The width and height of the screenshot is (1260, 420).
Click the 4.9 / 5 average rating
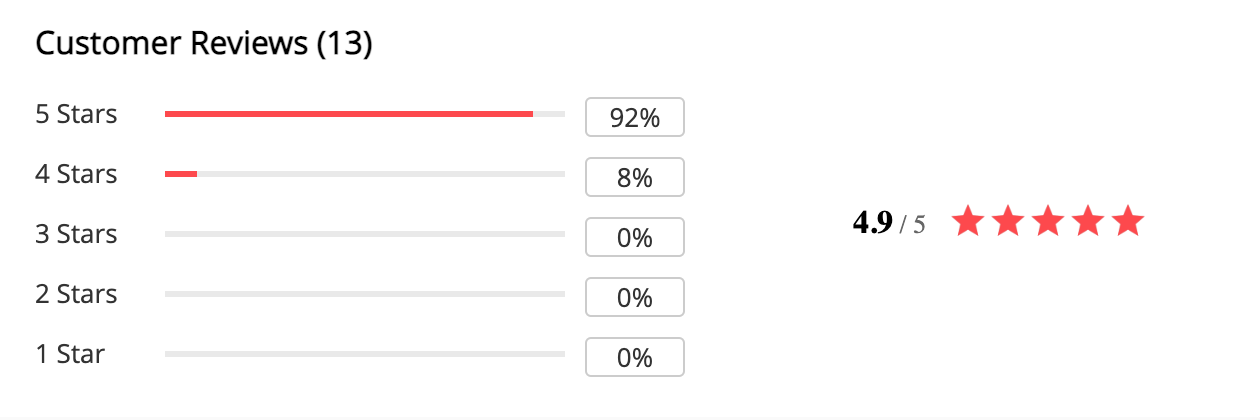[x=889, y=222]
